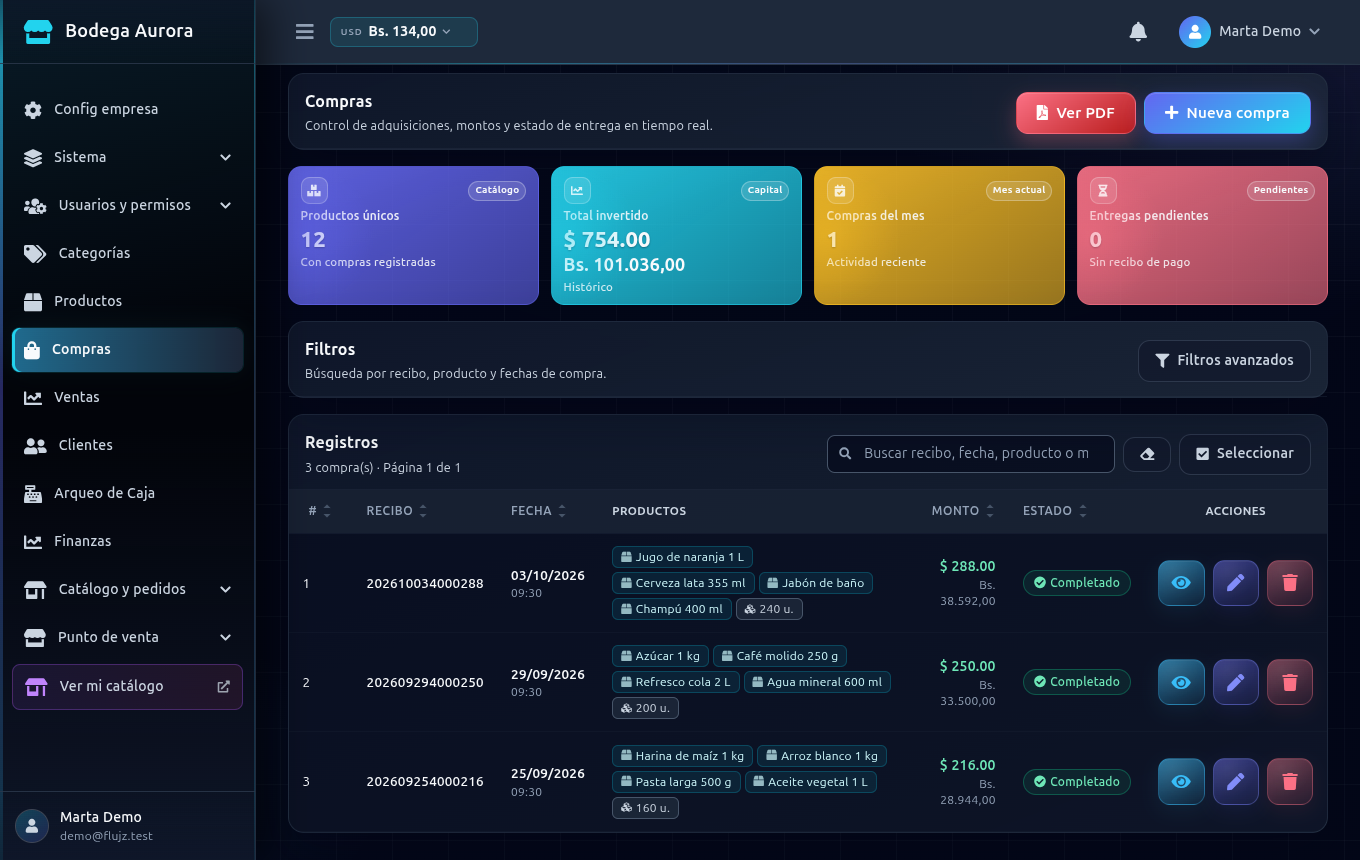Open Arqueo de Caja
1360x860 pixels.
click(128, 493)
